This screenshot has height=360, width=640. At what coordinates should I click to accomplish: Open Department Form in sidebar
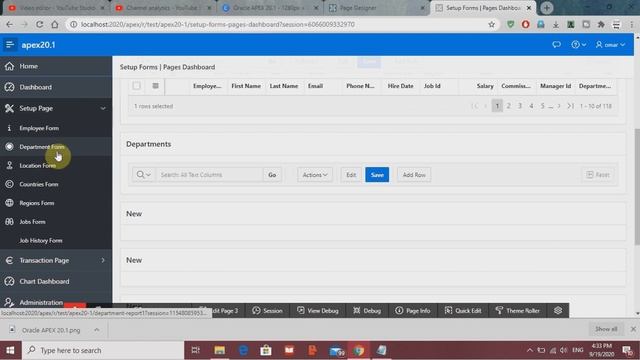tap(56, 147)
